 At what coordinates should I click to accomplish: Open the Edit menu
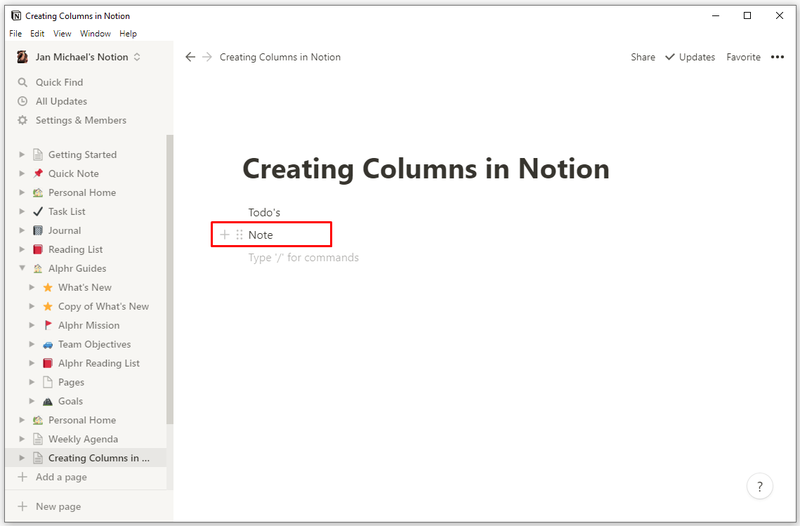pos(37,34)
